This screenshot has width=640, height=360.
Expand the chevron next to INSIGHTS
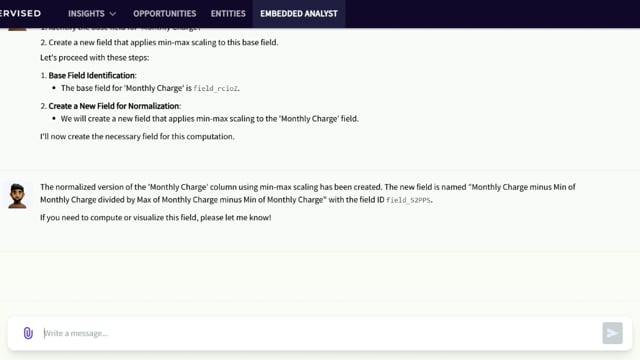pyautogui.click(x=113, y=14)
